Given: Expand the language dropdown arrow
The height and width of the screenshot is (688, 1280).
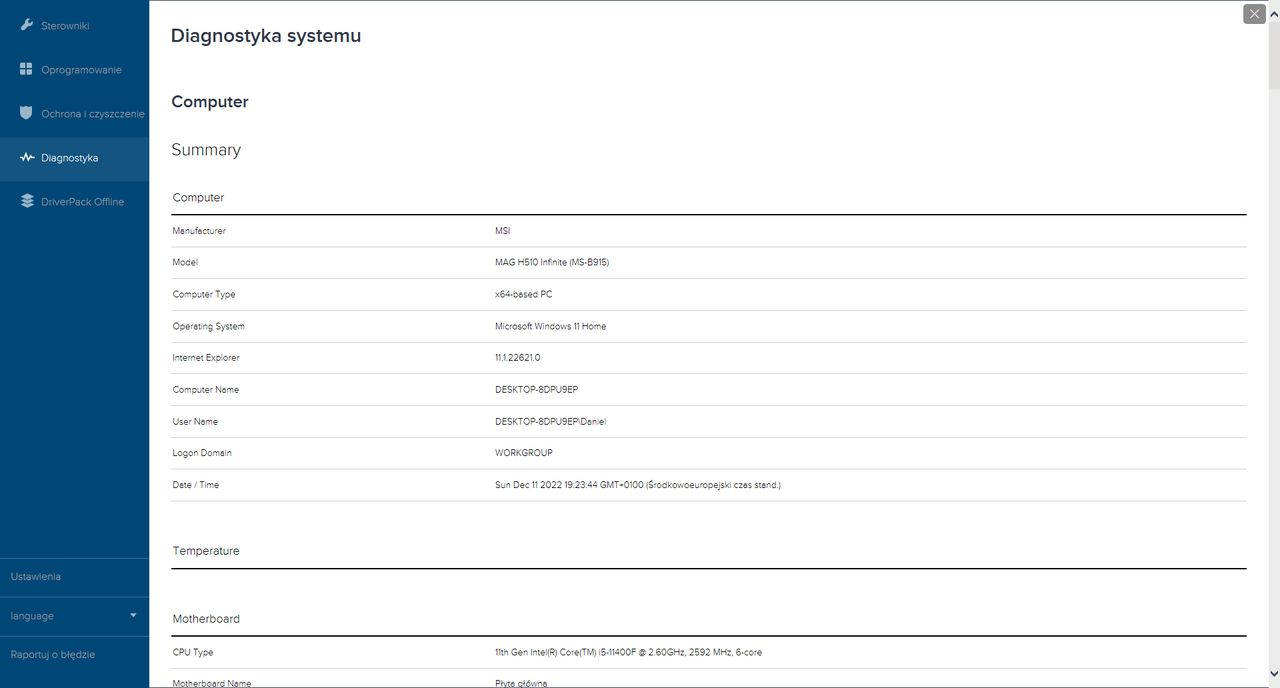Looking at the screenshot, I should 133,615.
